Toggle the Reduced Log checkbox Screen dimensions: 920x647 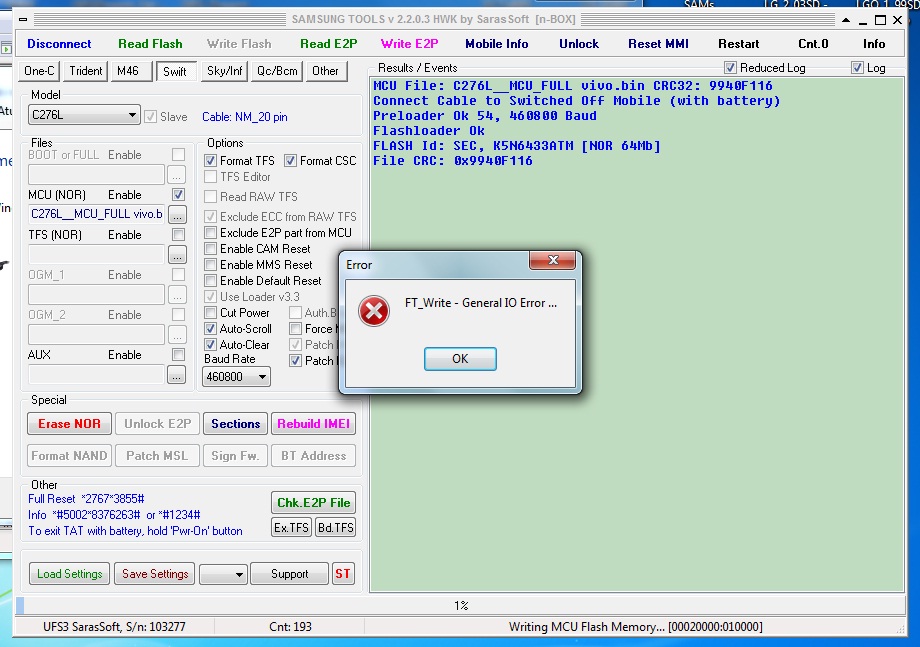pyautogui.click(x=730, y=67)
